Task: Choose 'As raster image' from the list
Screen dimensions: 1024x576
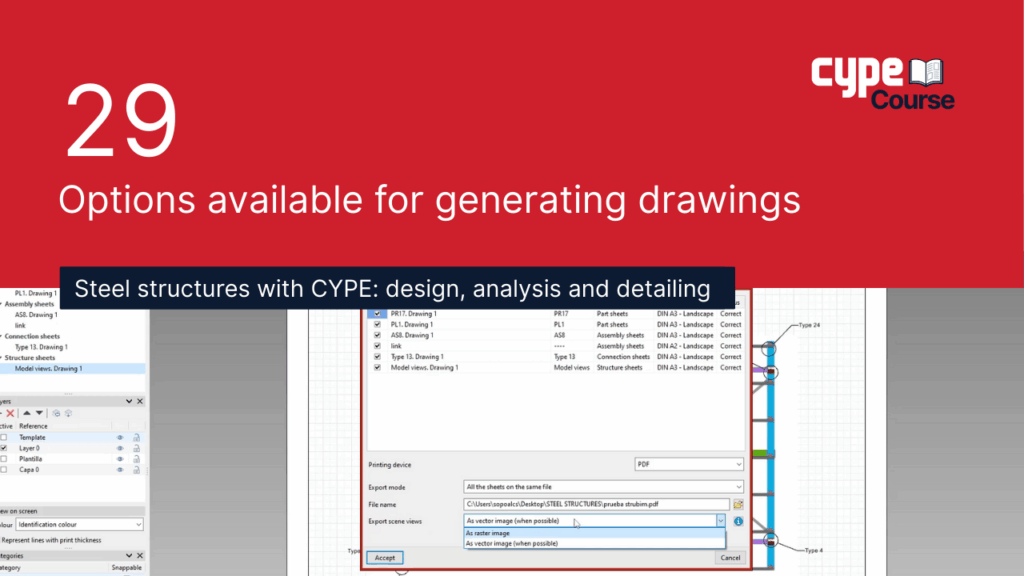Action: pyautogui.click(x=488, y=533)
